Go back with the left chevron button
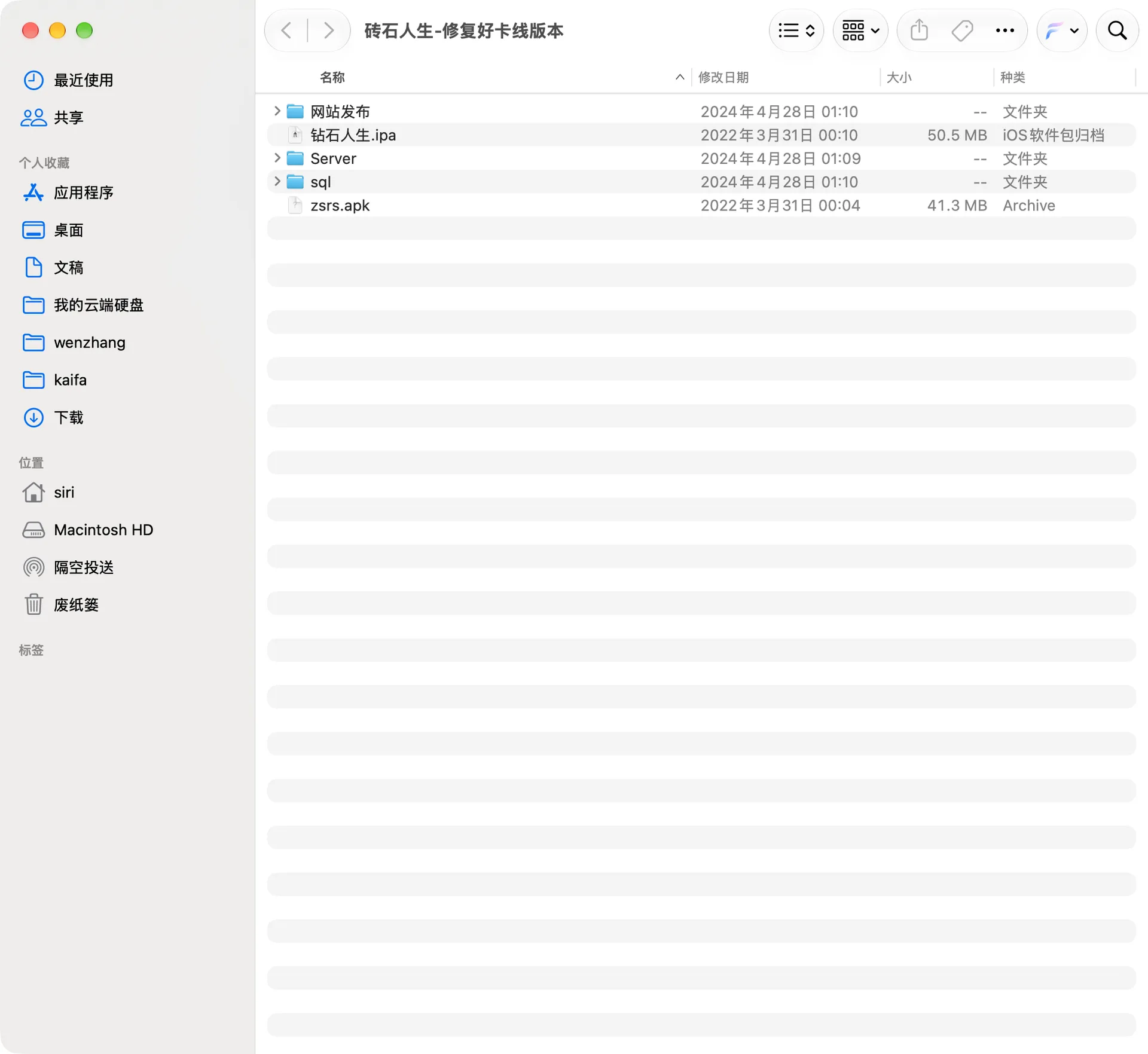 tap(286, 30)
